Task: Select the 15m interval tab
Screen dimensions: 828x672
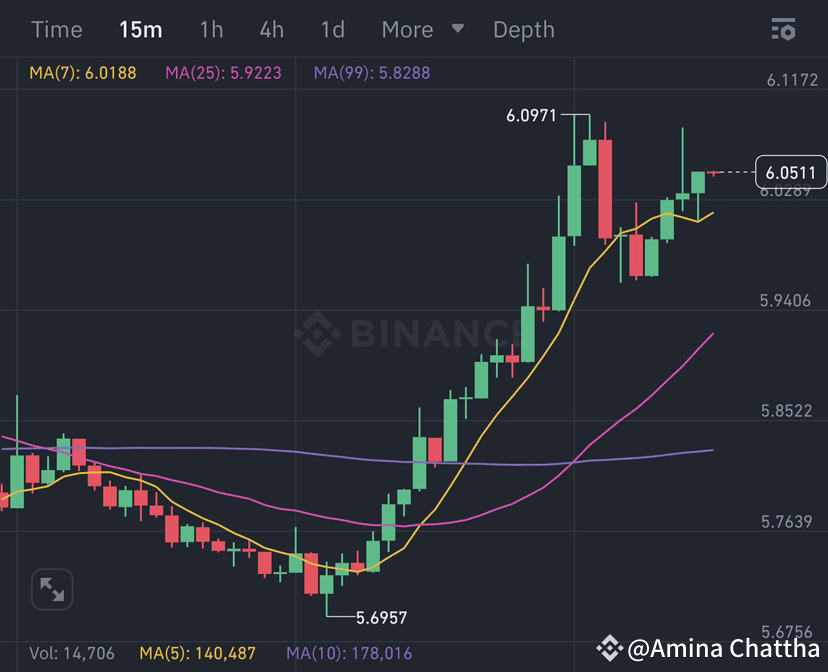Action: click(x=141, y=30)
